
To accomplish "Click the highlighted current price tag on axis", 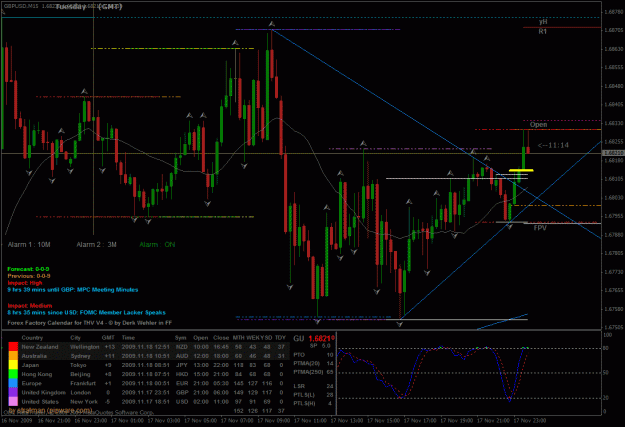I will coord(612,153).
